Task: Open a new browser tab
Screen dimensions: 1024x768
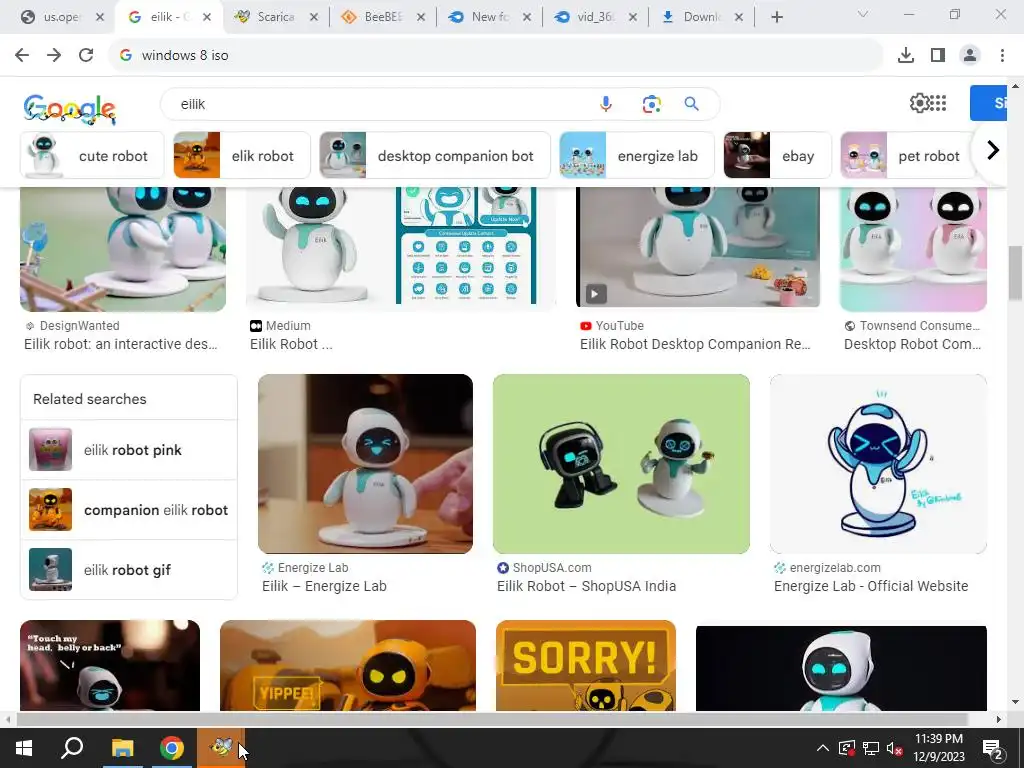Action: 776,17
